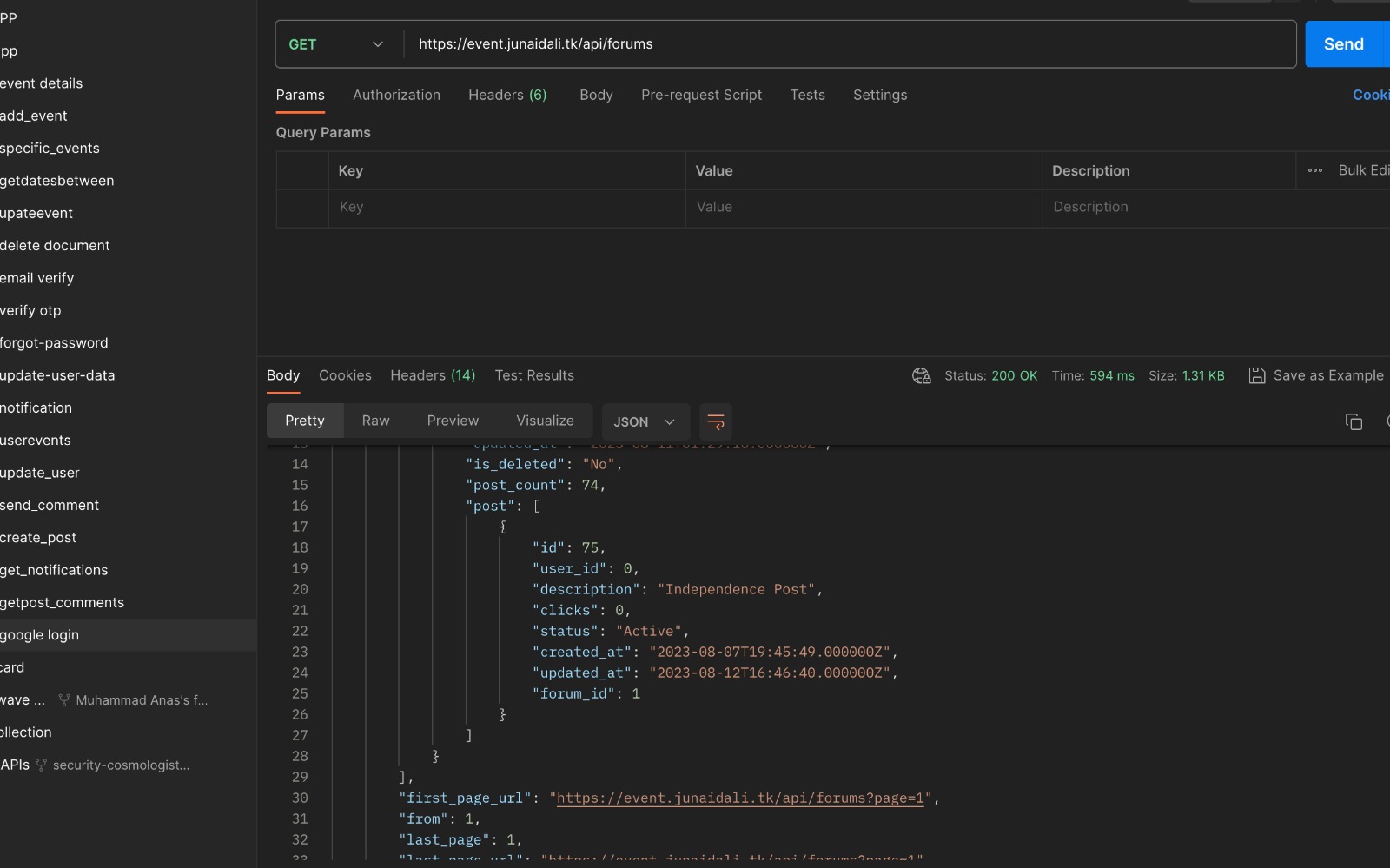
Task: Click the empty Key field in Query Params
Action: point(506,207)
